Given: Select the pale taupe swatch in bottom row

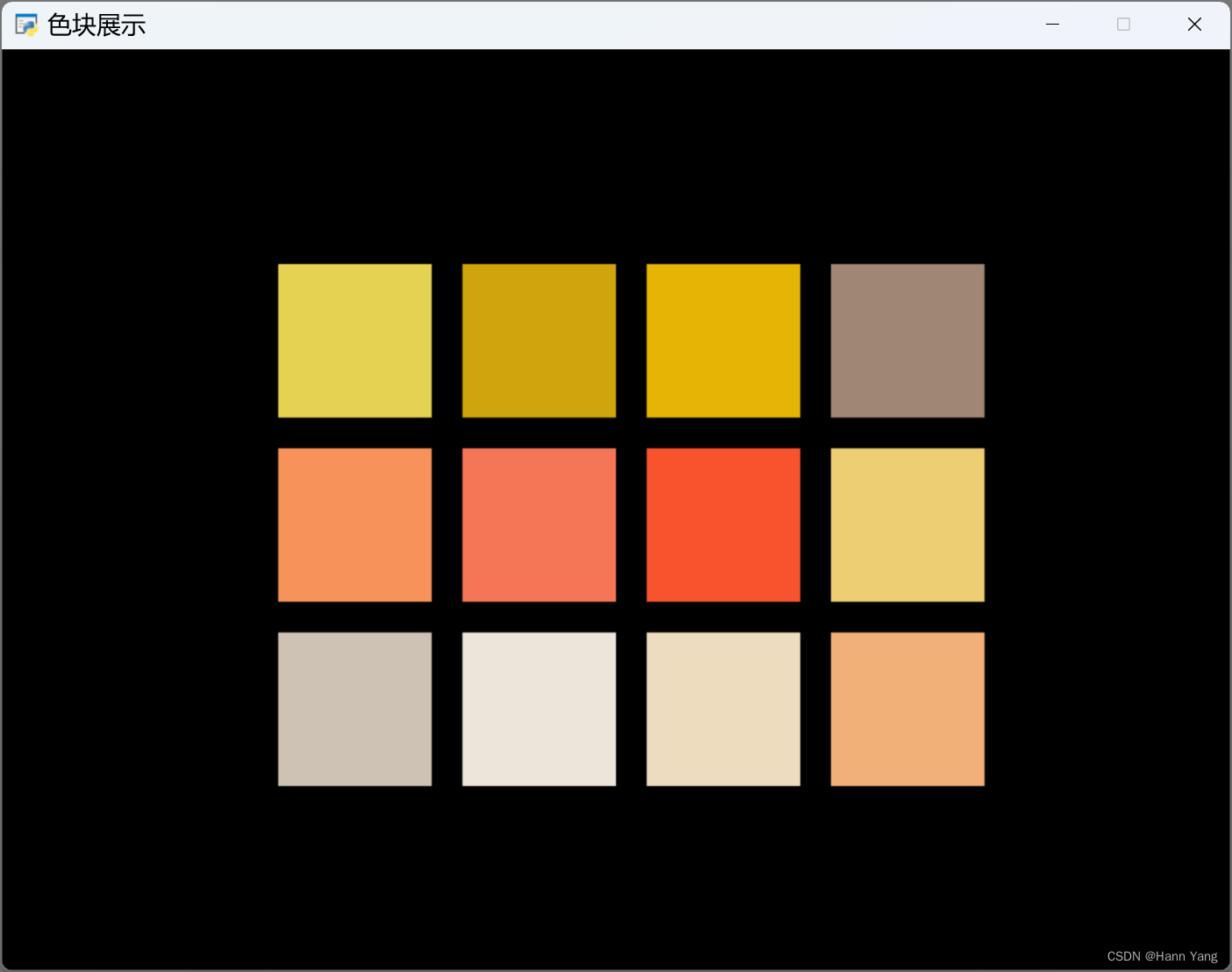Looking at the screenshot, I should (x=355, y=708).
